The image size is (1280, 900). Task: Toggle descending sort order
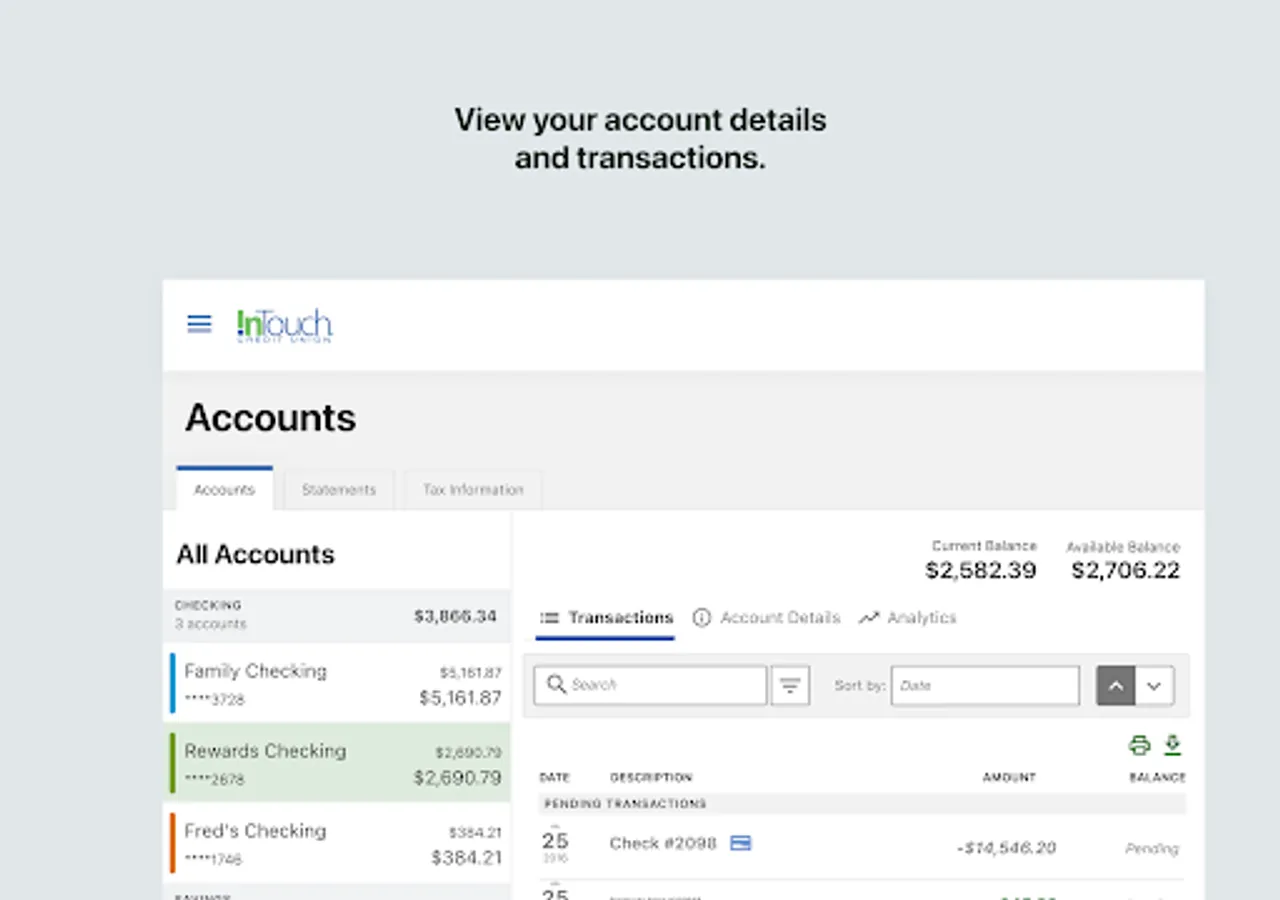(x=1154, y=685)
